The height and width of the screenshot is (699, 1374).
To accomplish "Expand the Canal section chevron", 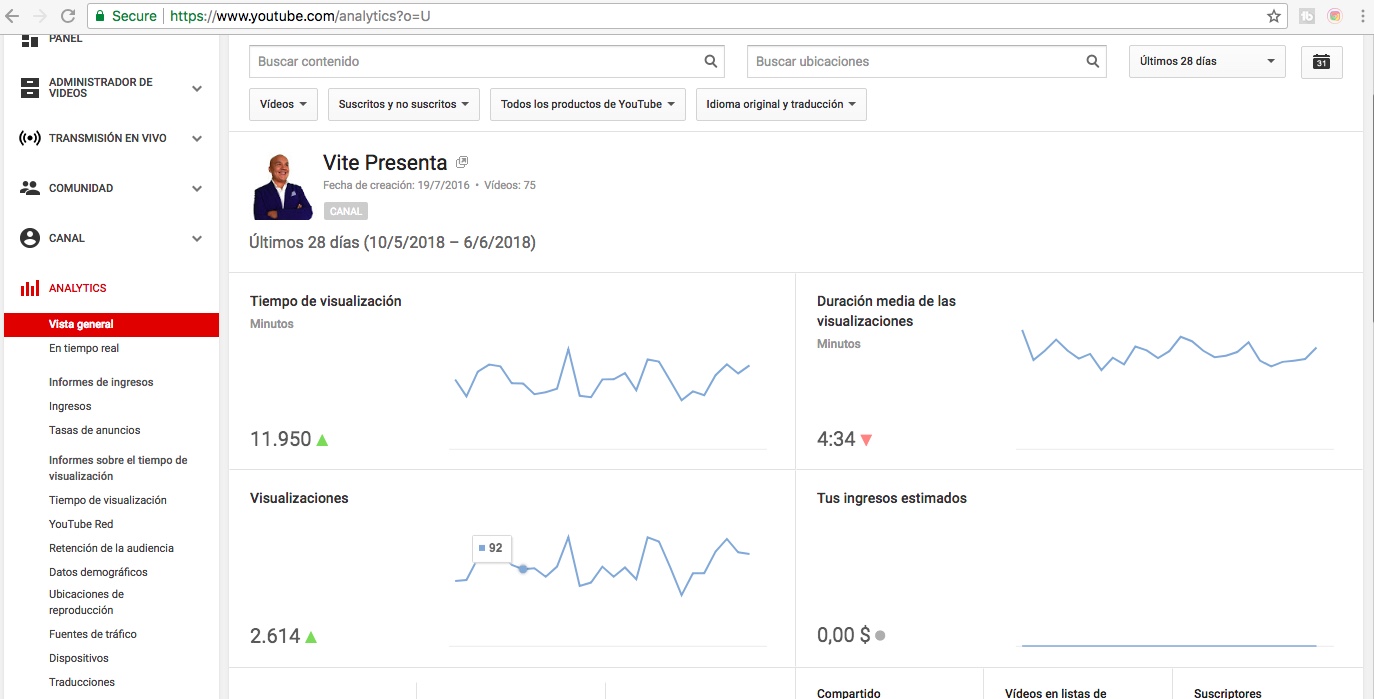I will click(x=197, y=238).
